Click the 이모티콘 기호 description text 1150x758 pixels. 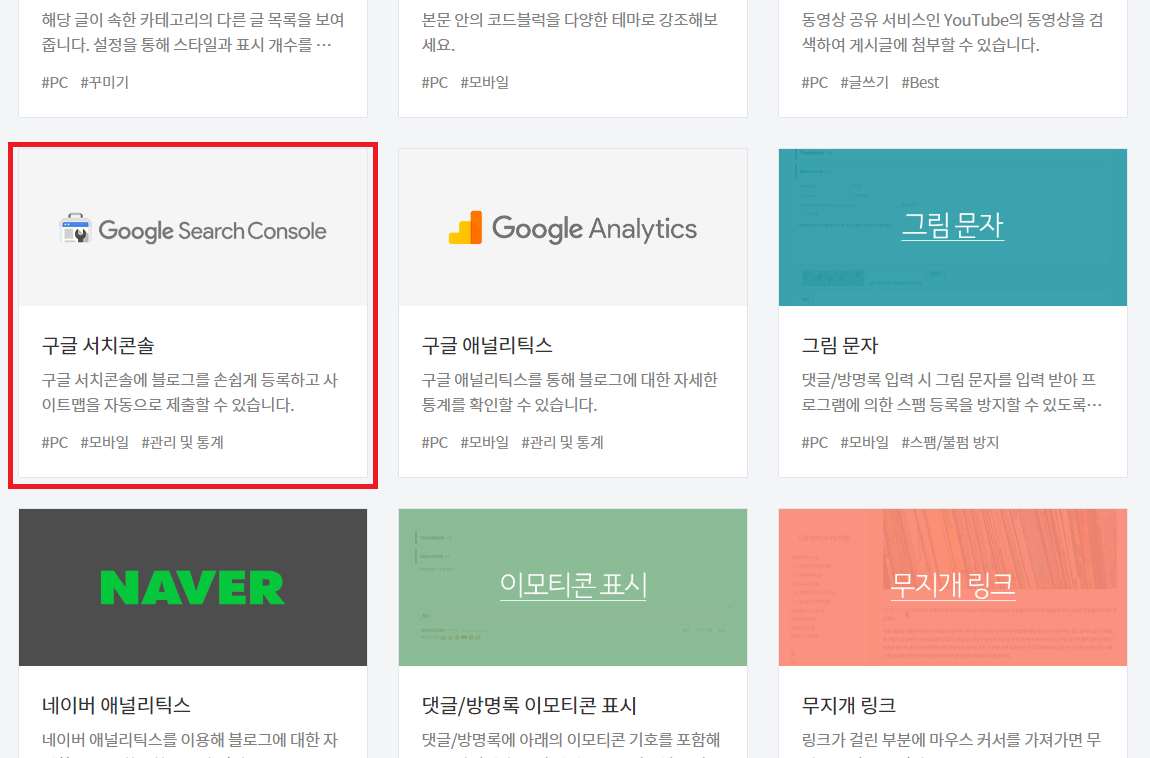571,742
